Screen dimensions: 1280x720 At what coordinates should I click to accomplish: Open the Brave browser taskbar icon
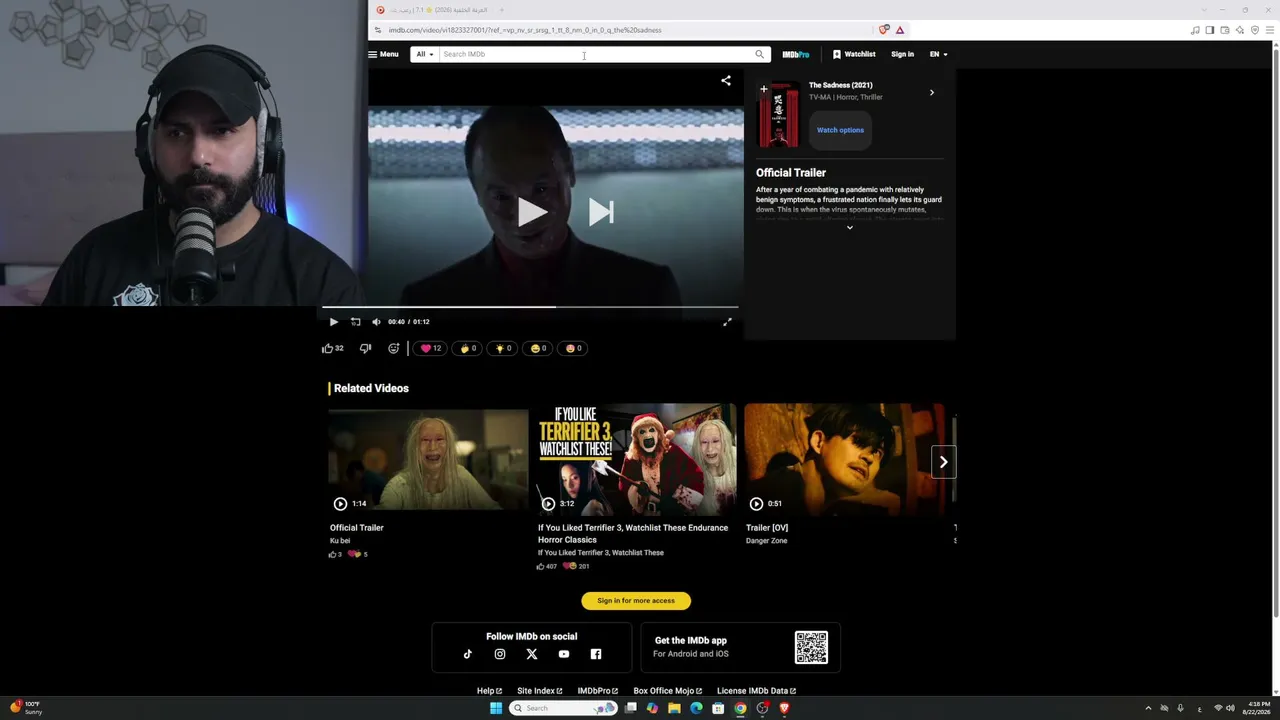[784, 708]
